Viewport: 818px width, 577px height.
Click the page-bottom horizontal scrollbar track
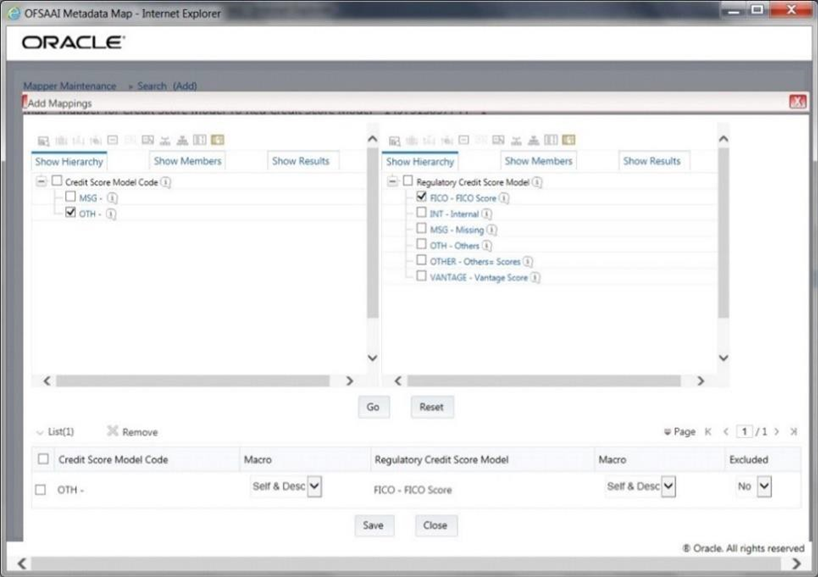click(x=406, y=563)
